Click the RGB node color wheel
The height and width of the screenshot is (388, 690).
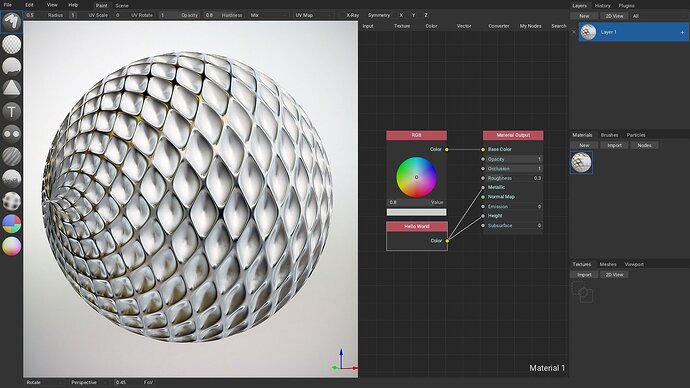click(416, 177)
